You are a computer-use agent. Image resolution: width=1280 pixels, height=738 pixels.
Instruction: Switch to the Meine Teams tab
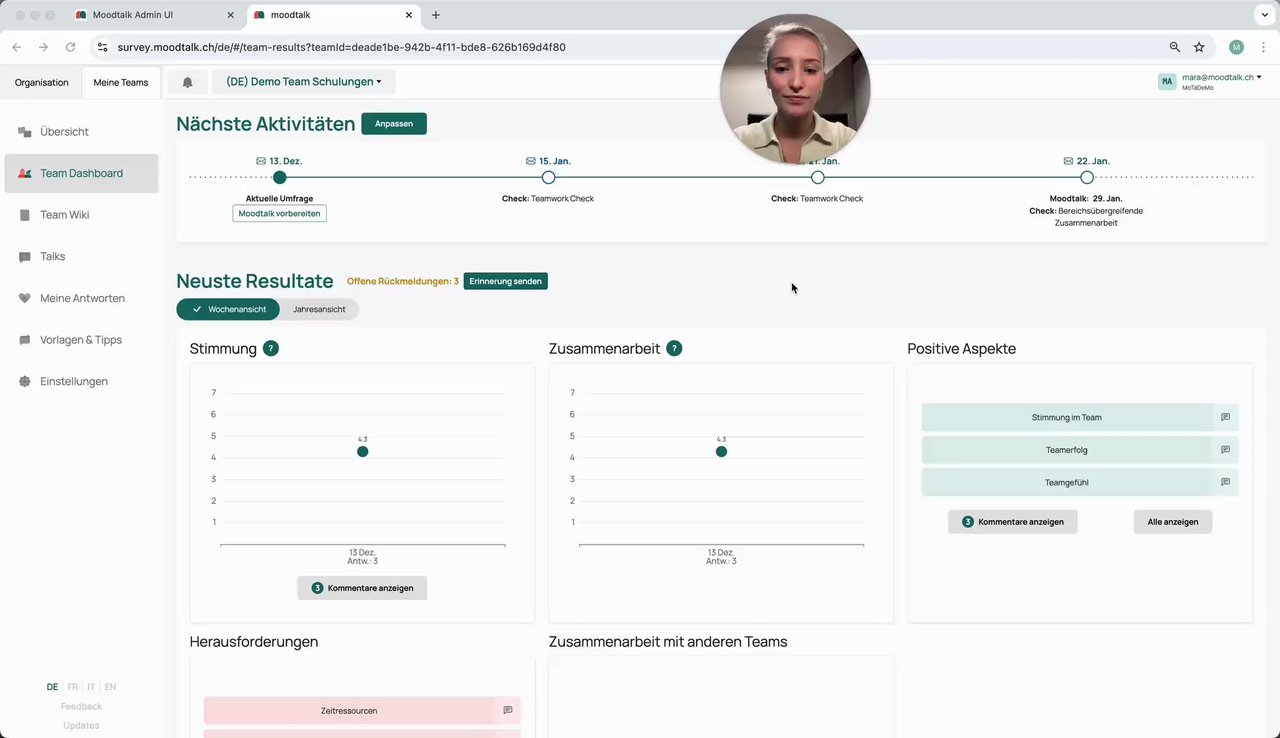121,82
